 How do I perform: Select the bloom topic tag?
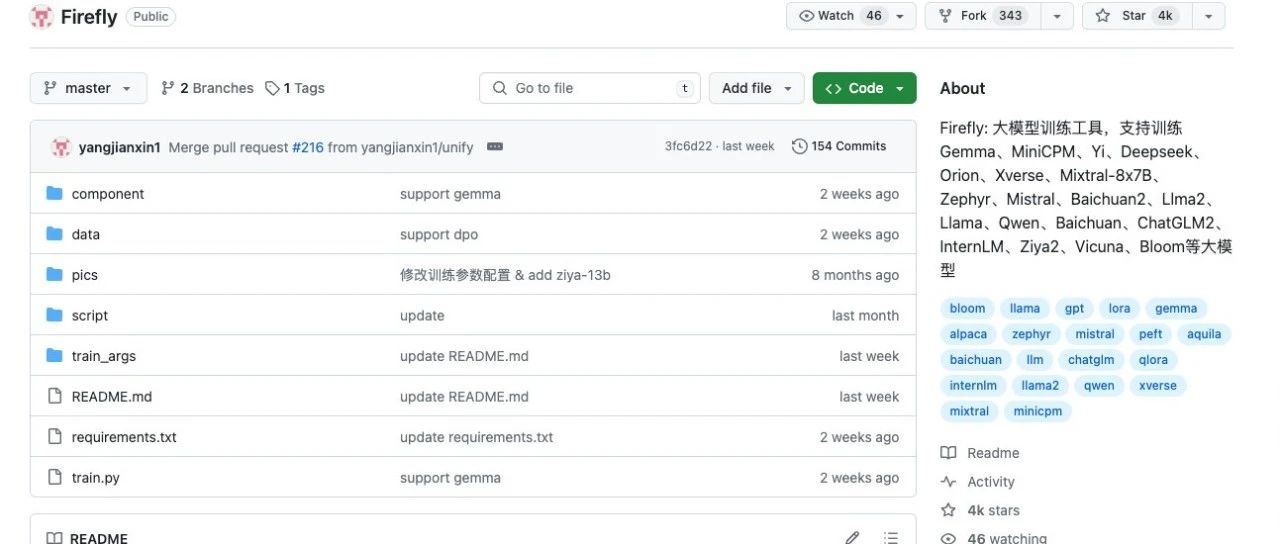coord(967,308)
